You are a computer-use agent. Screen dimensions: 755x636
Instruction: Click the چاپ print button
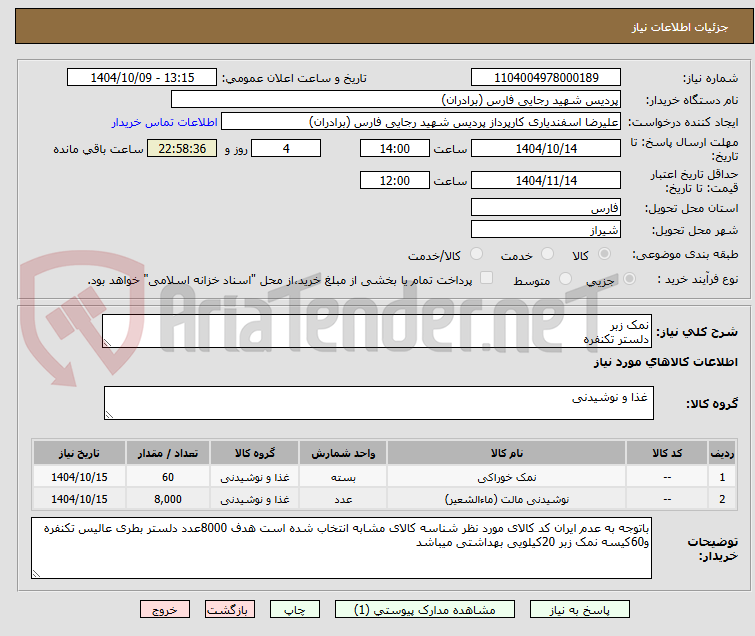coord(295,610)
